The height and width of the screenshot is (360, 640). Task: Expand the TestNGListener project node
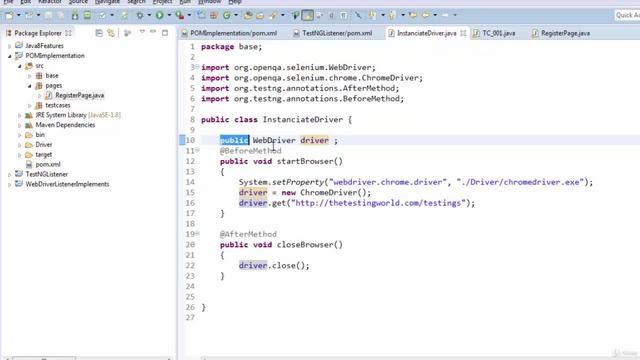pyautogui.click(x=9, y=174)
